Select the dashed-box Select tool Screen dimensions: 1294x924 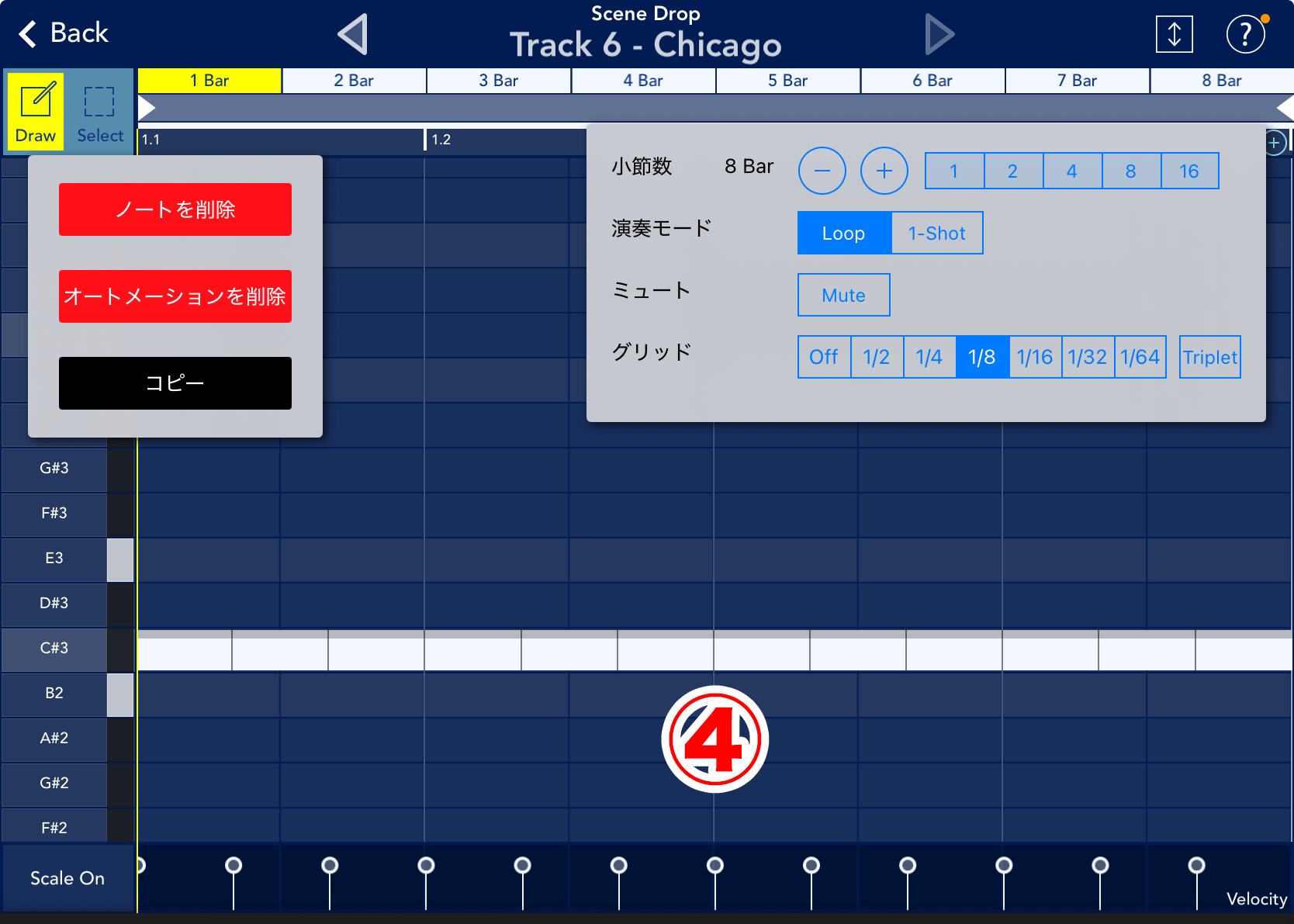tap(100, 112)
